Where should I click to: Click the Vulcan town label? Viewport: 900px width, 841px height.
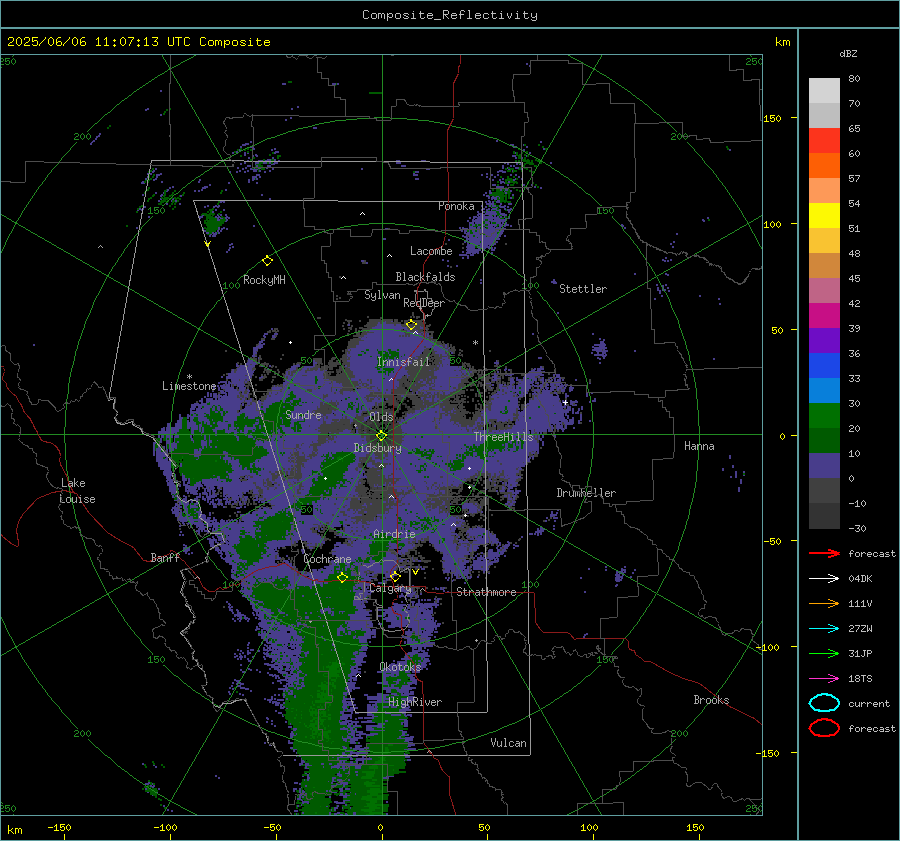(508, 743)
